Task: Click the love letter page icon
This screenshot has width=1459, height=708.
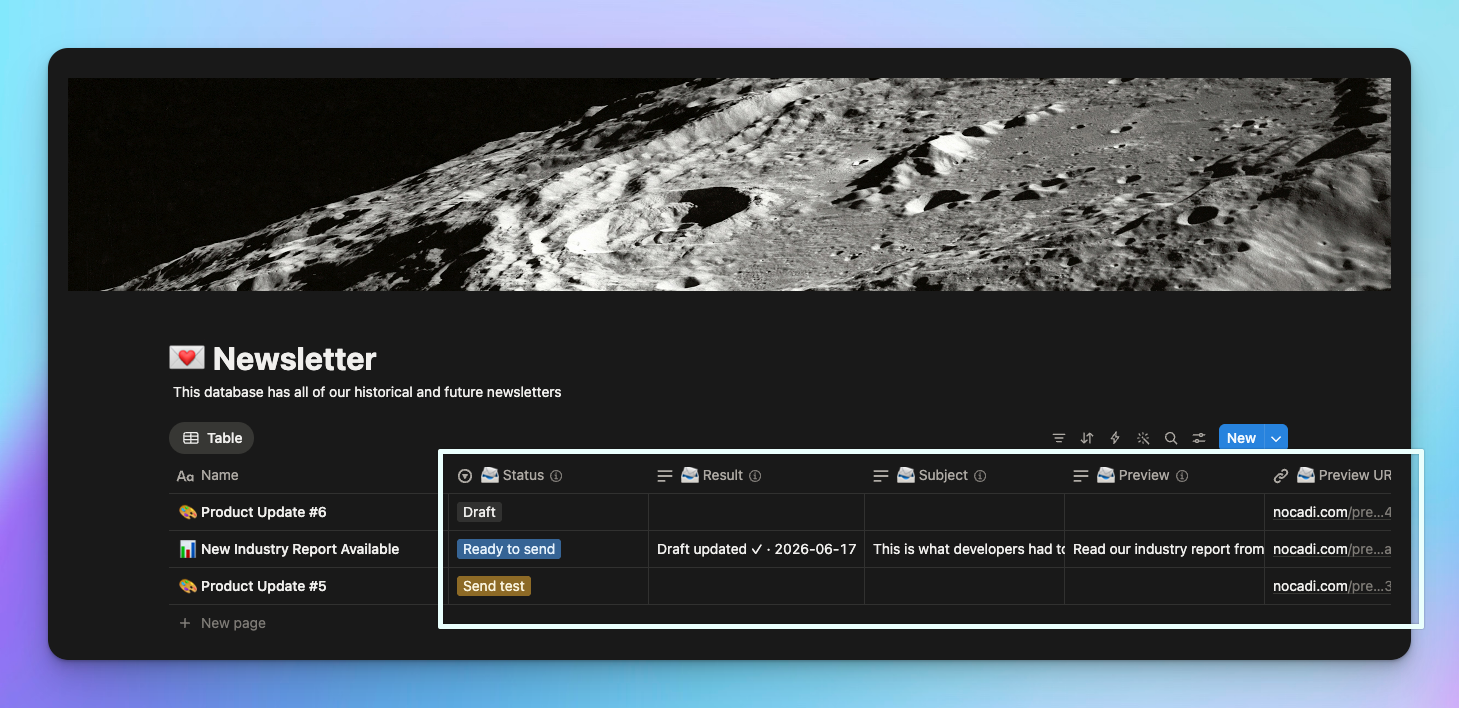Action: click(187, 358)
